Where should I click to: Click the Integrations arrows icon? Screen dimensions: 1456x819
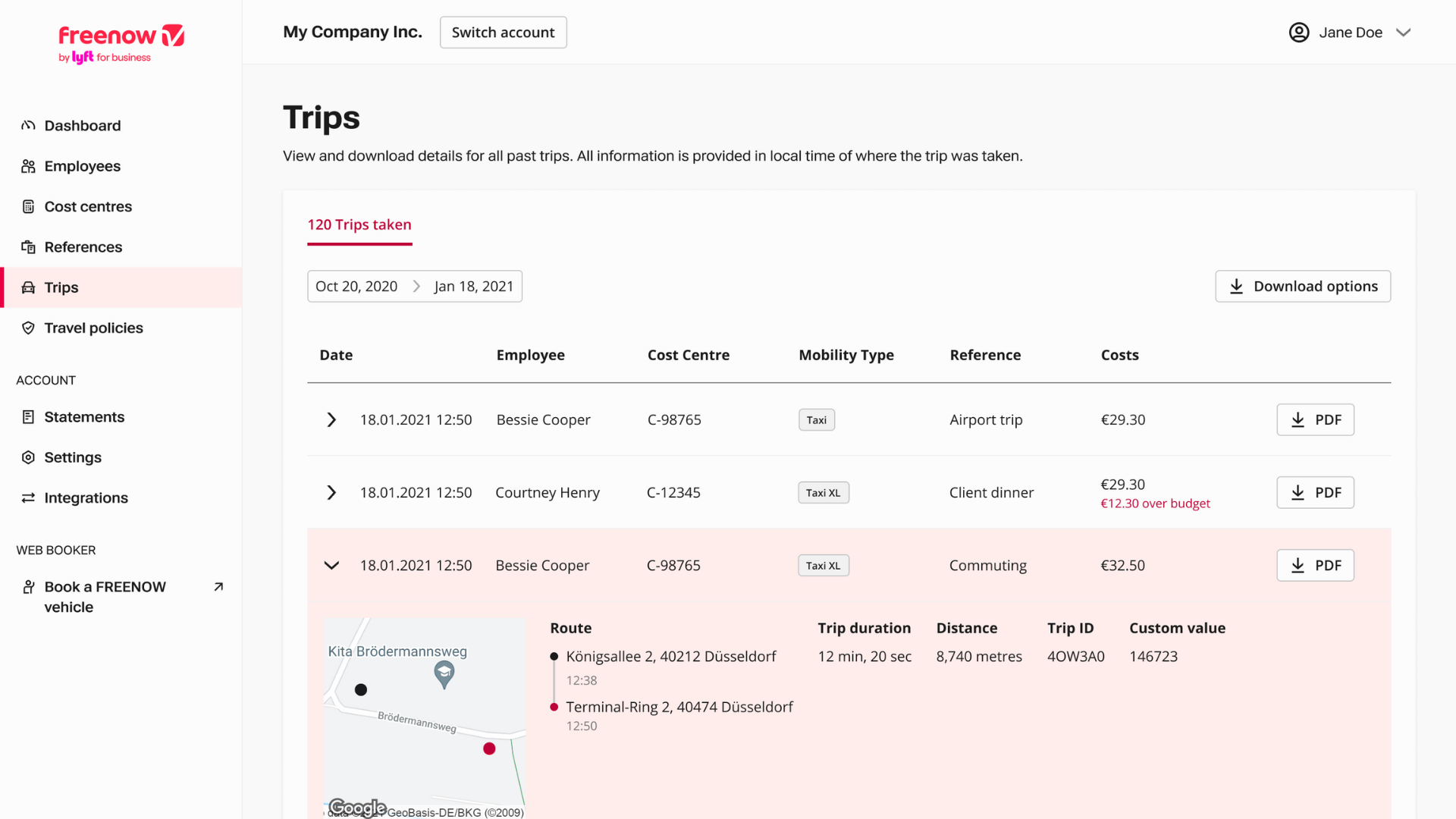tap(28, 498)
